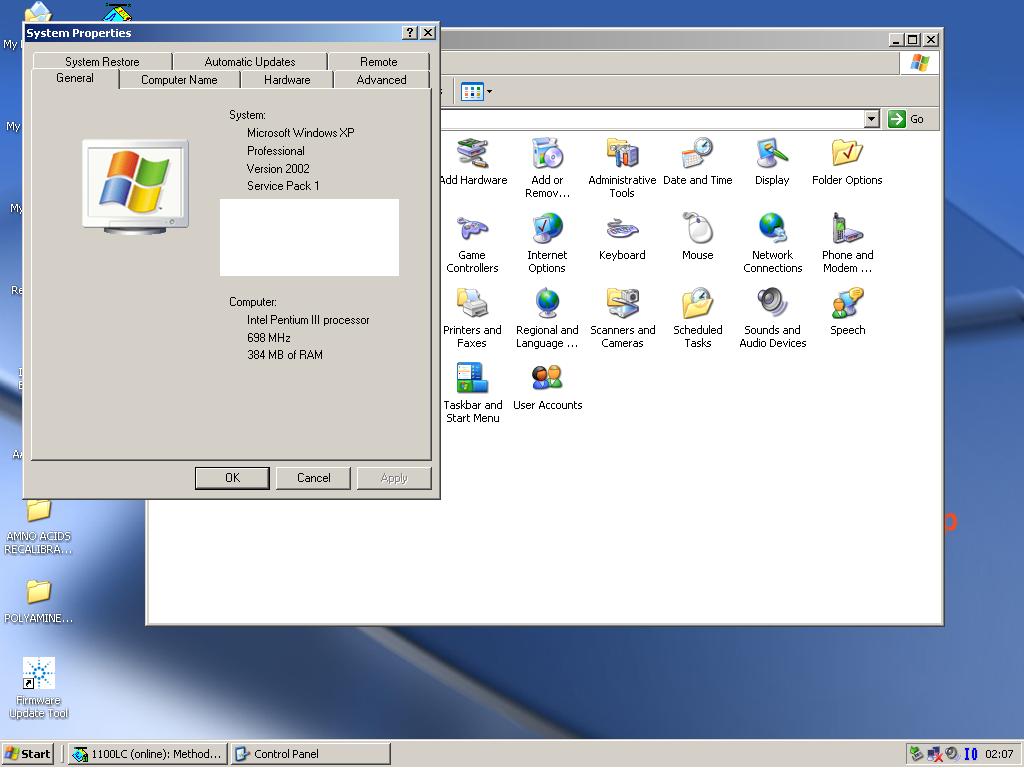Open the Firmware Update Tool shortcut
Screen dimensions: 1024x768
click(x=38, y=674)
